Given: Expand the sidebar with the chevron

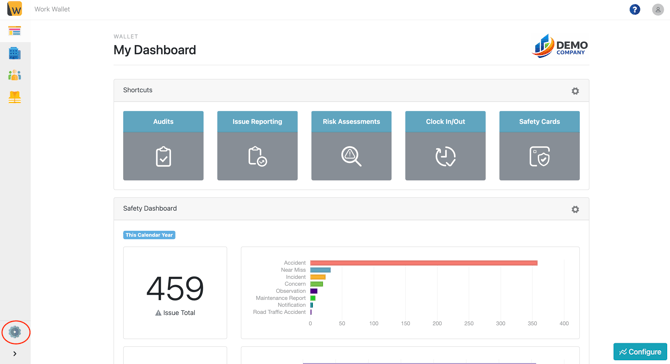Looking at the screenshot, I should pyautogui.click(x=15, y=354).
